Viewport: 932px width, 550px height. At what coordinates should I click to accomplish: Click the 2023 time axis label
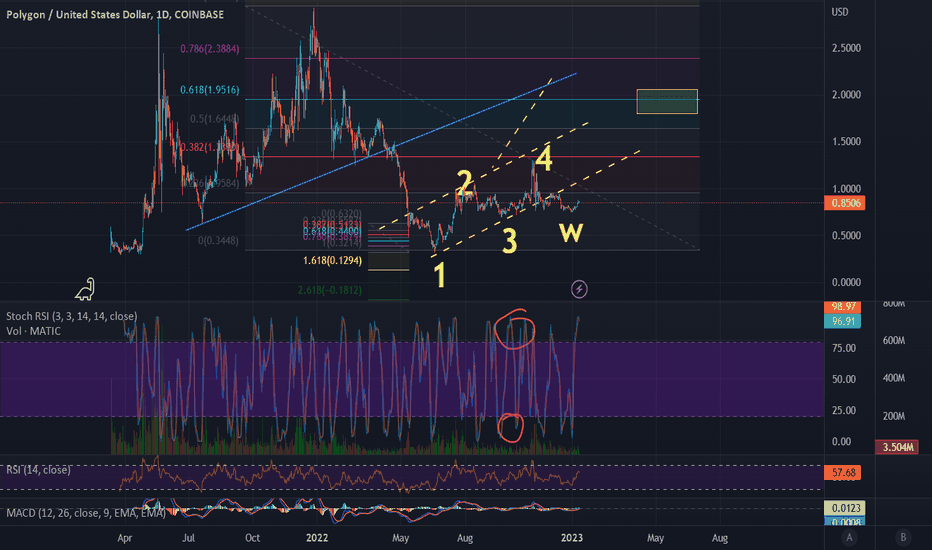[x=572, y=538]
